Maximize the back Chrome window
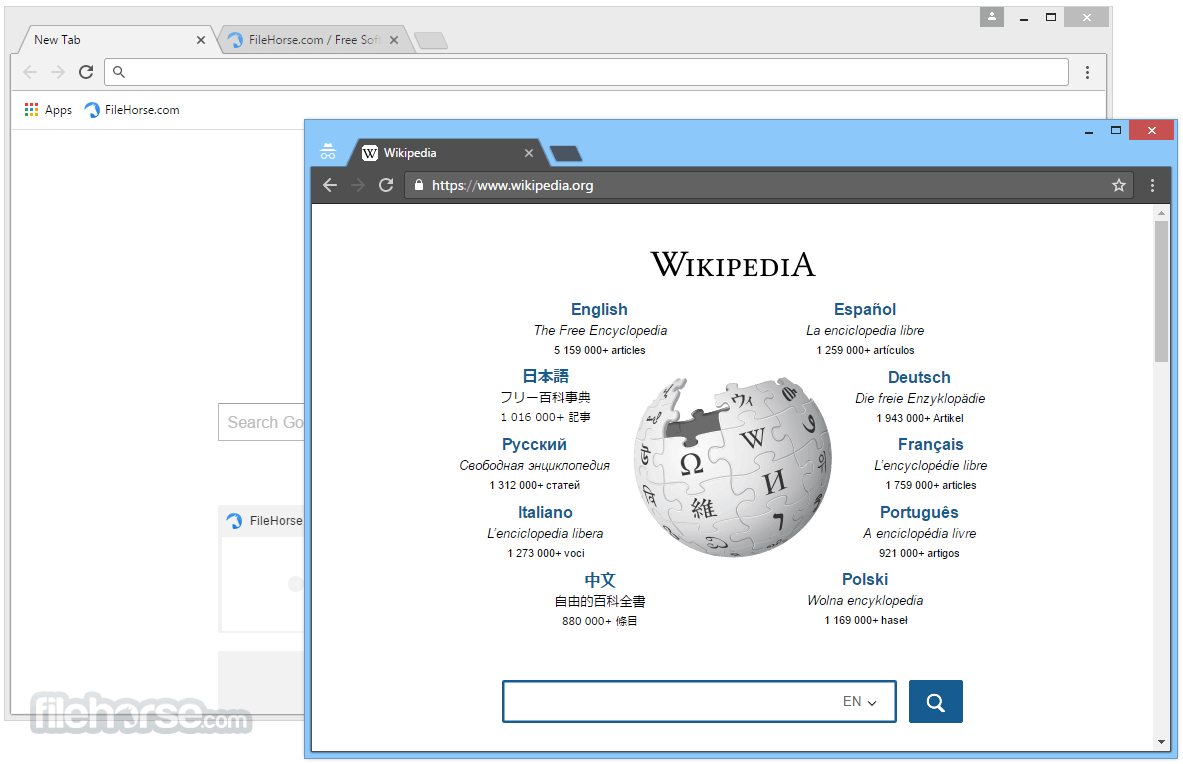Image resolution: width=1183 pixels, height=764 pixels. 1051,17
